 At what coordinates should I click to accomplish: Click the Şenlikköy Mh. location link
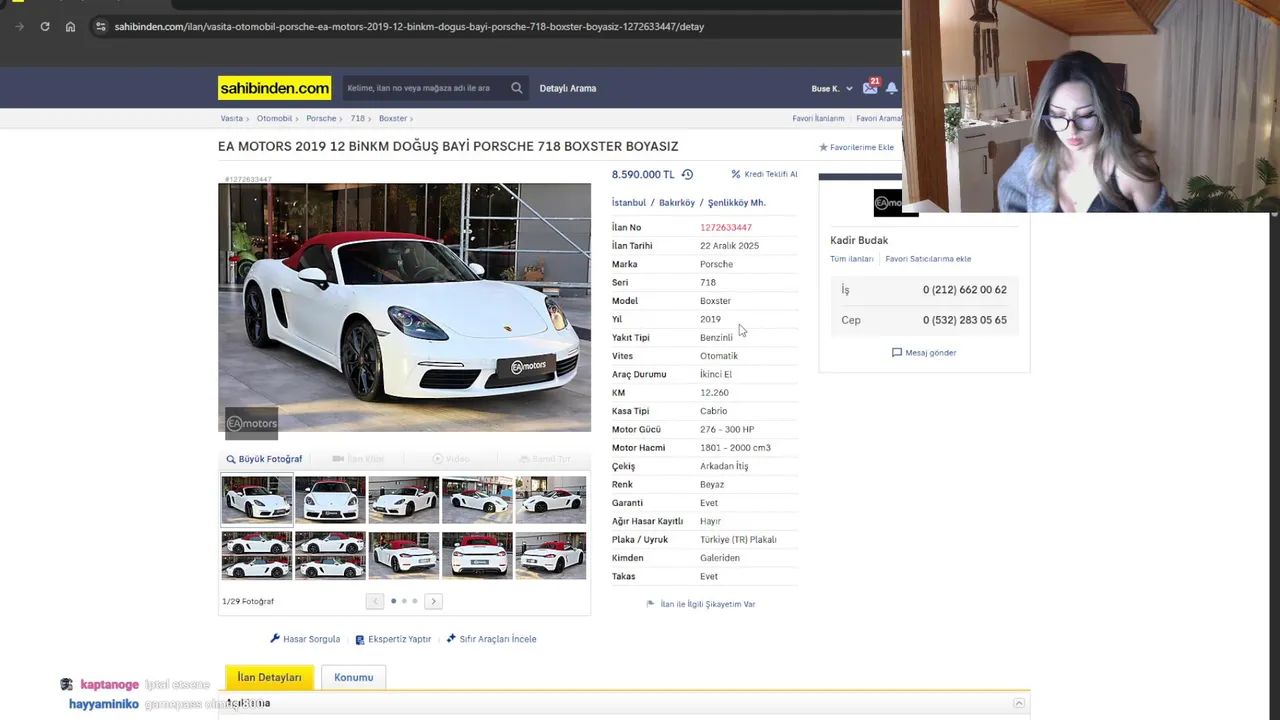tap(736, 202)
